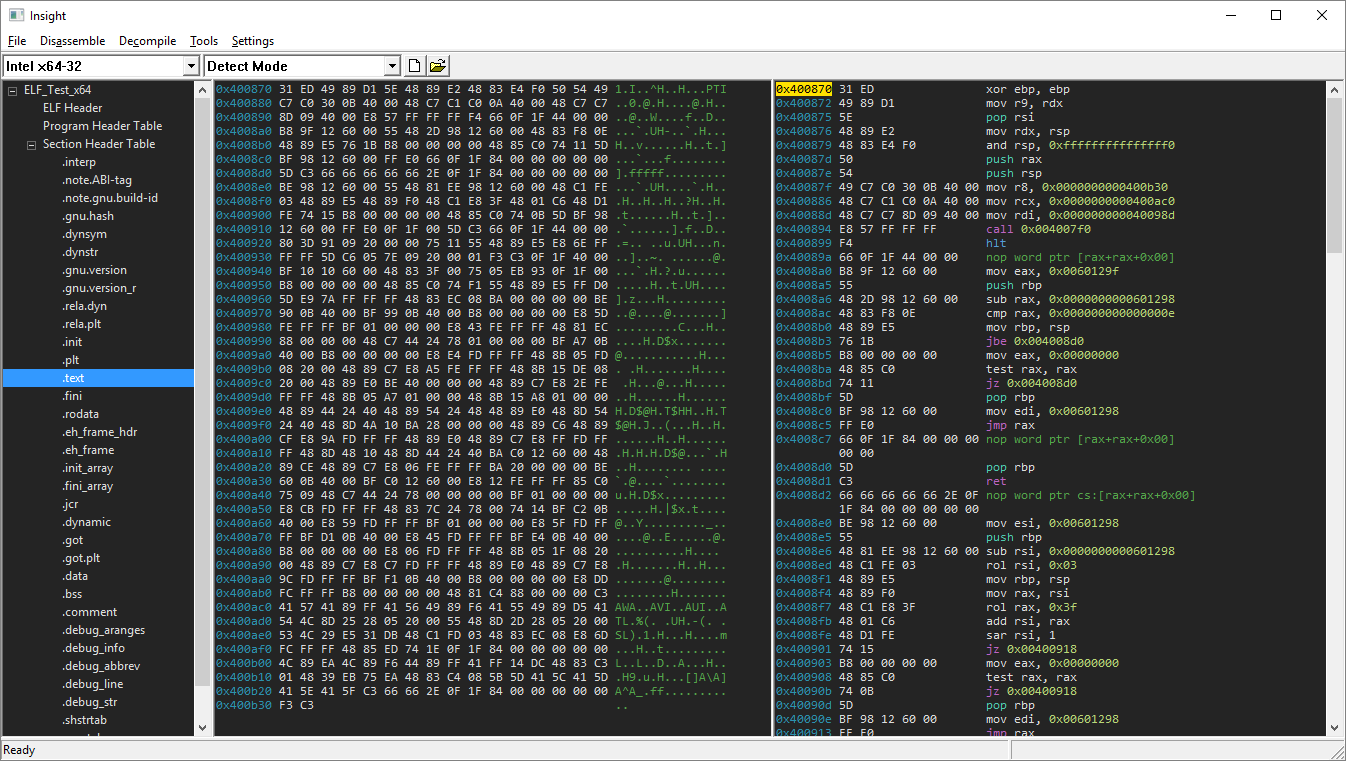Select the .init_array section
This screenshot has height=761, width=1346.
click(x=88, y=468)
